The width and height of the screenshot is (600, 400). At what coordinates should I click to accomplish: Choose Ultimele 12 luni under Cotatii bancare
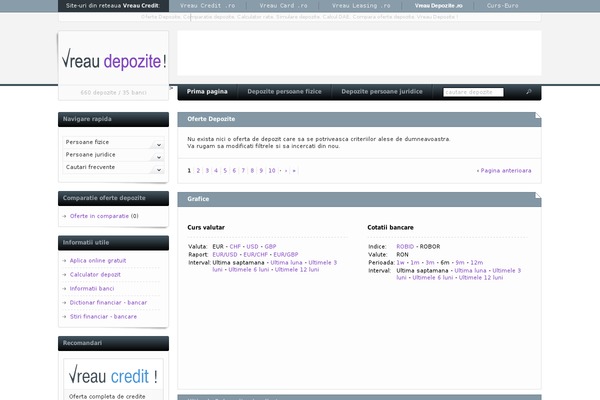coord(481,278)
